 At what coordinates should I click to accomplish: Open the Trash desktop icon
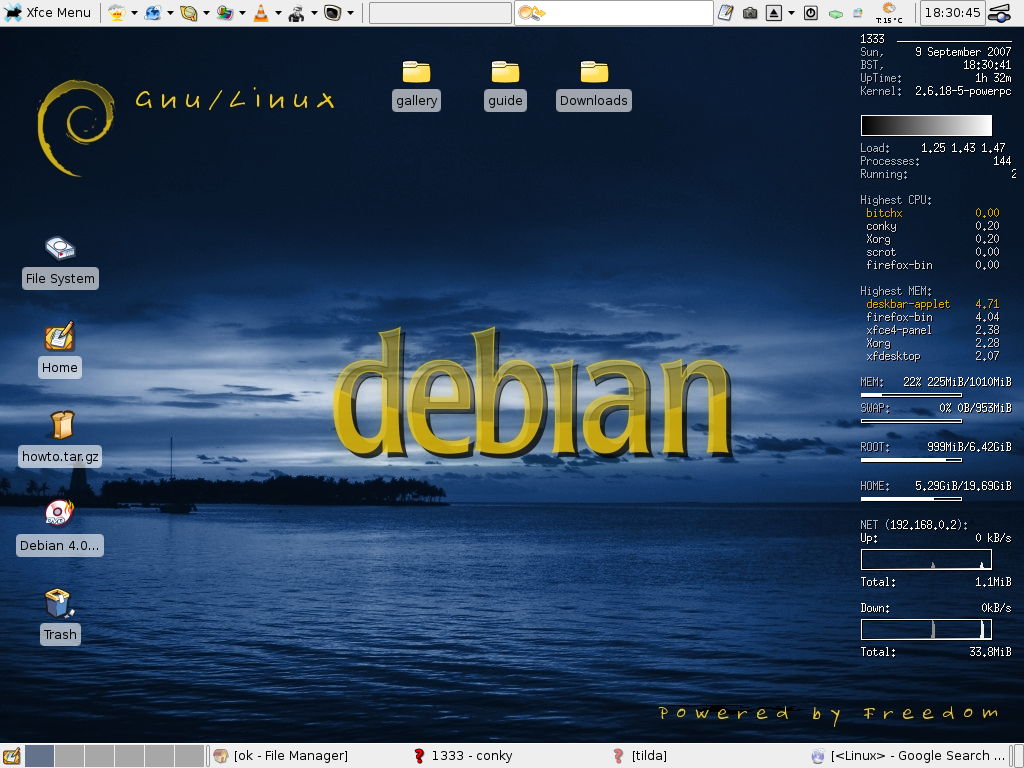coord(60,617)
